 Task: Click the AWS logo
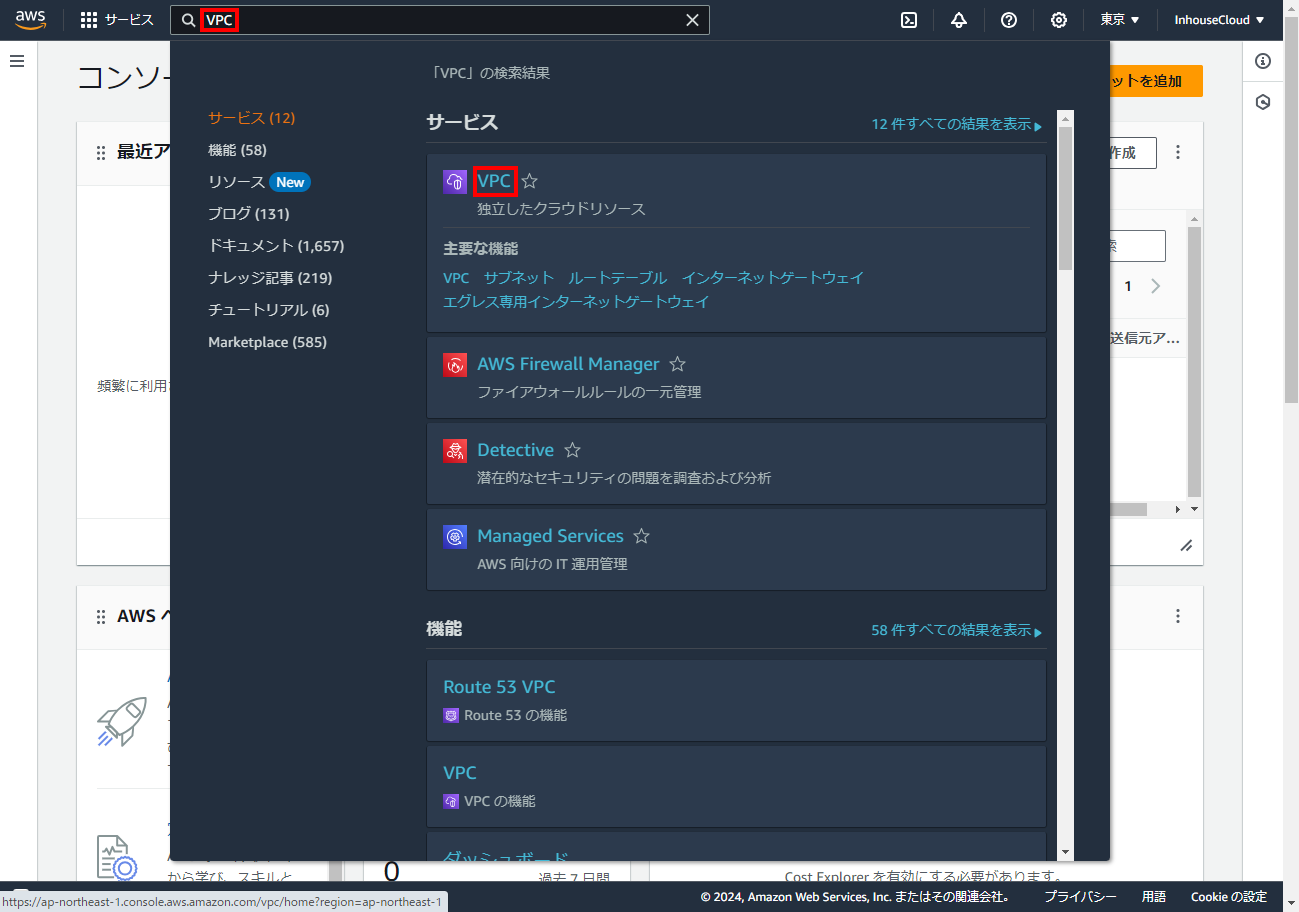pyautogui.click(x=31, y=20)
